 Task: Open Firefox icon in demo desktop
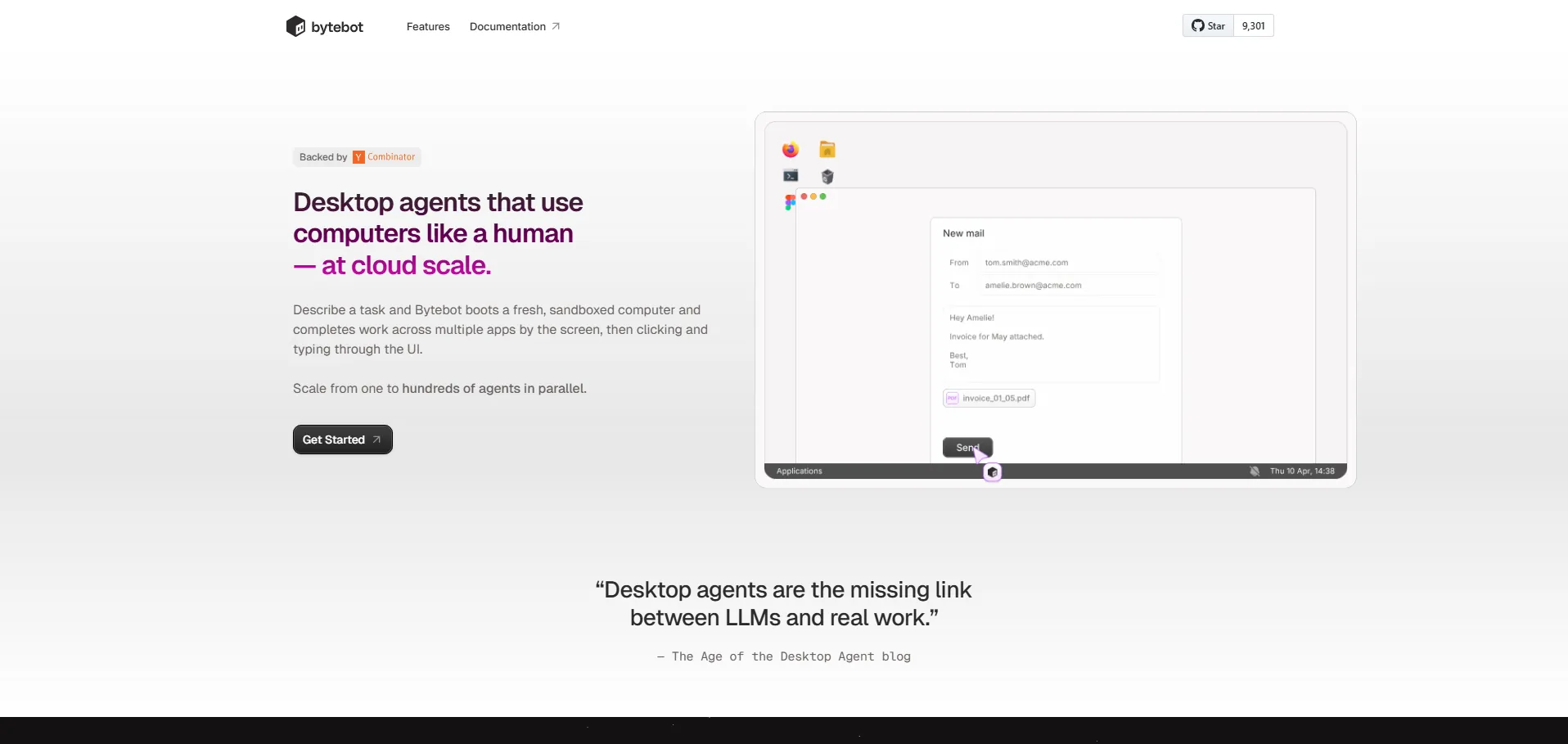click(790, 150)
